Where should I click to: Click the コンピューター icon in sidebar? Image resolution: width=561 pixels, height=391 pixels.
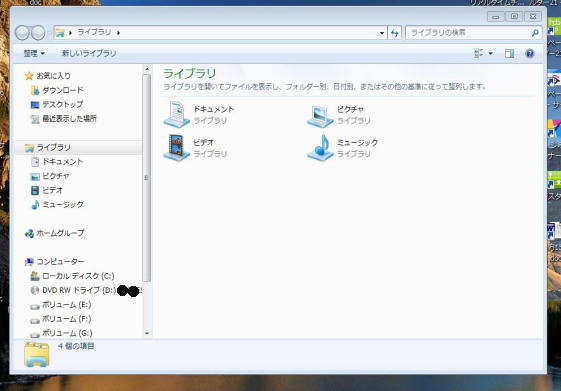[x=29, y=262]
